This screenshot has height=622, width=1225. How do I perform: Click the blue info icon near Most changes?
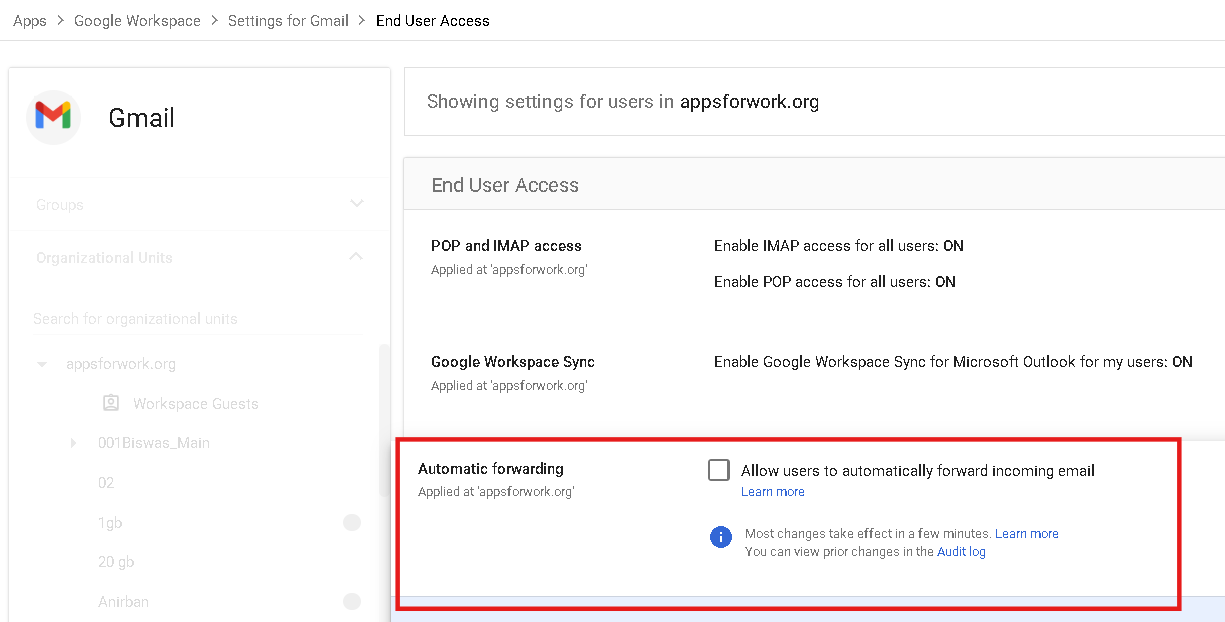(x=720, y=537)
